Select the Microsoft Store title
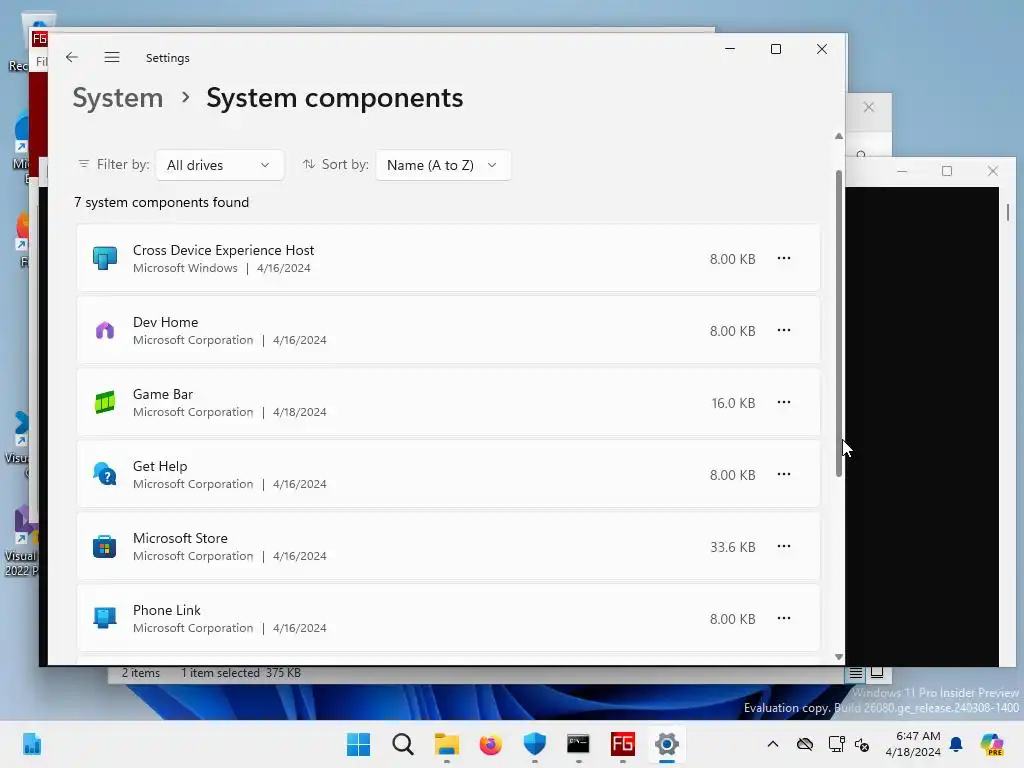 point(180,537)
